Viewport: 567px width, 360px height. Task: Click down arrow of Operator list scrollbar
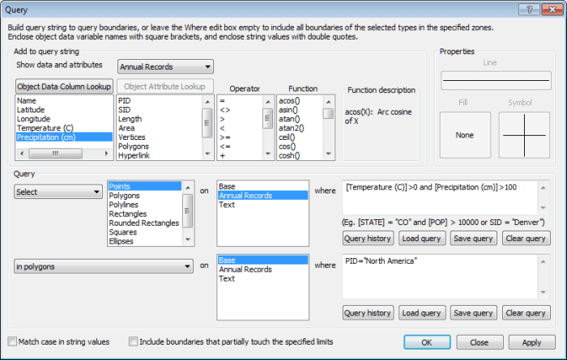coord(268,154)
